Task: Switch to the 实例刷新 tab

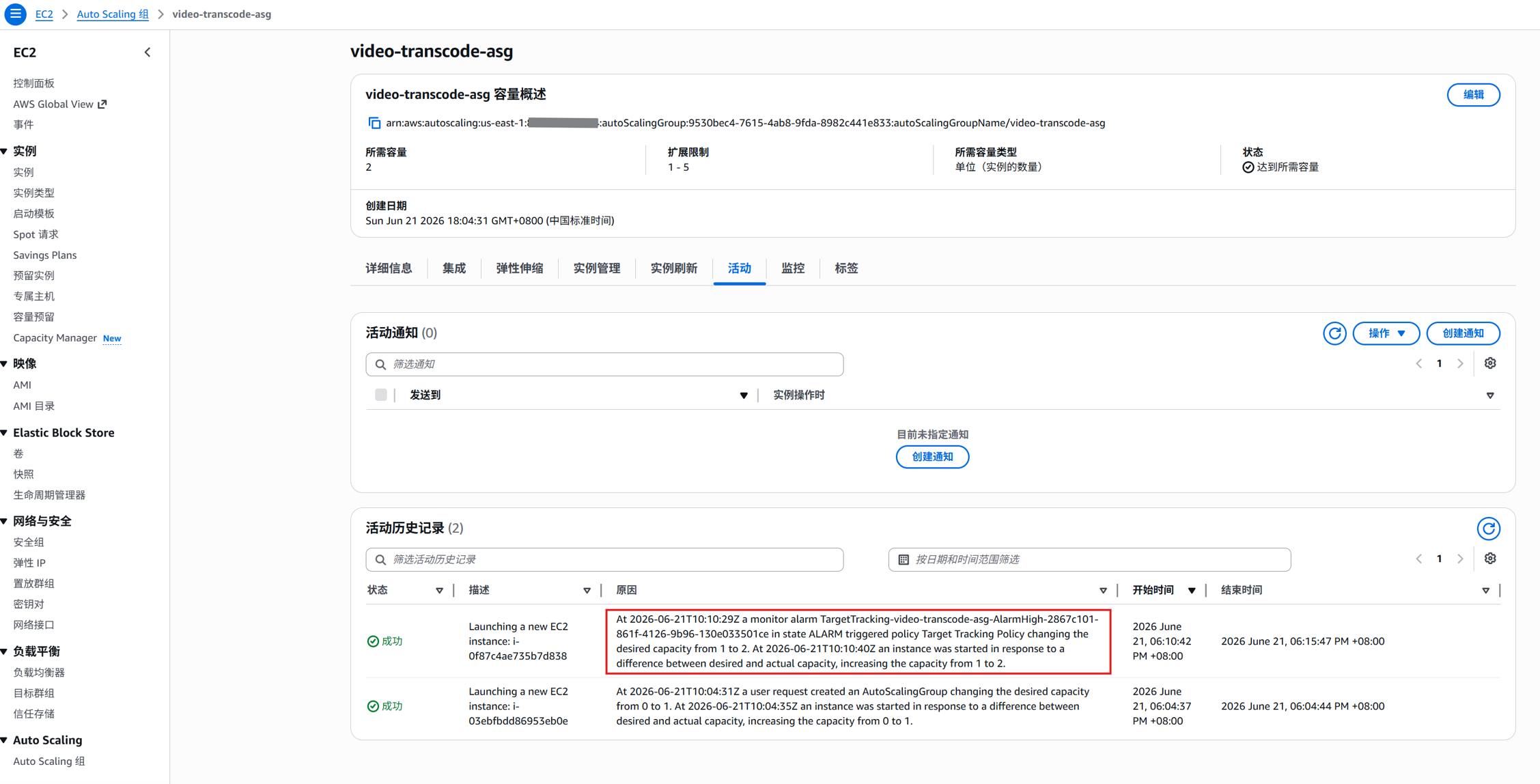Action: [674, 268]
